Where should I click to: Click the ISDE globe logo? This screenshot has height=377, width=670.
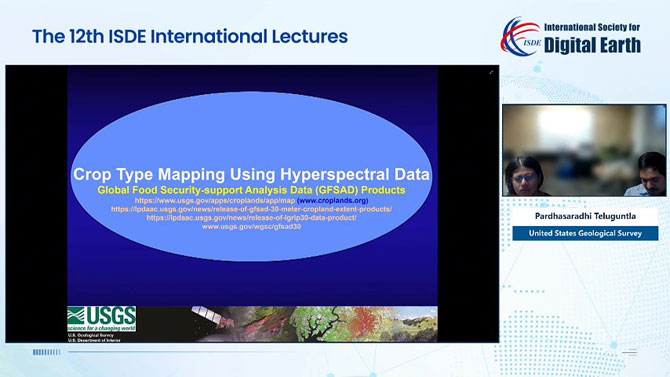[x=520, y=37]
